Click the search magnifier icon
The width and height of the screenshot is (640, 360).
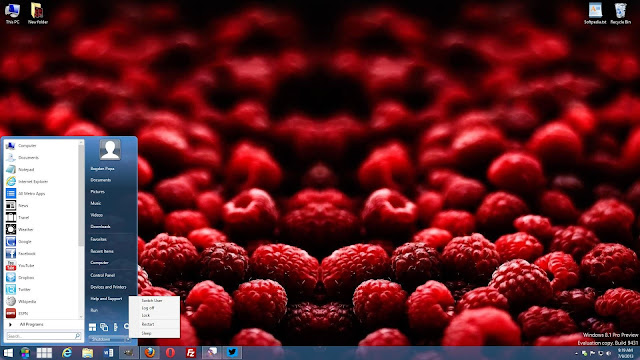(x=78, y=336)
